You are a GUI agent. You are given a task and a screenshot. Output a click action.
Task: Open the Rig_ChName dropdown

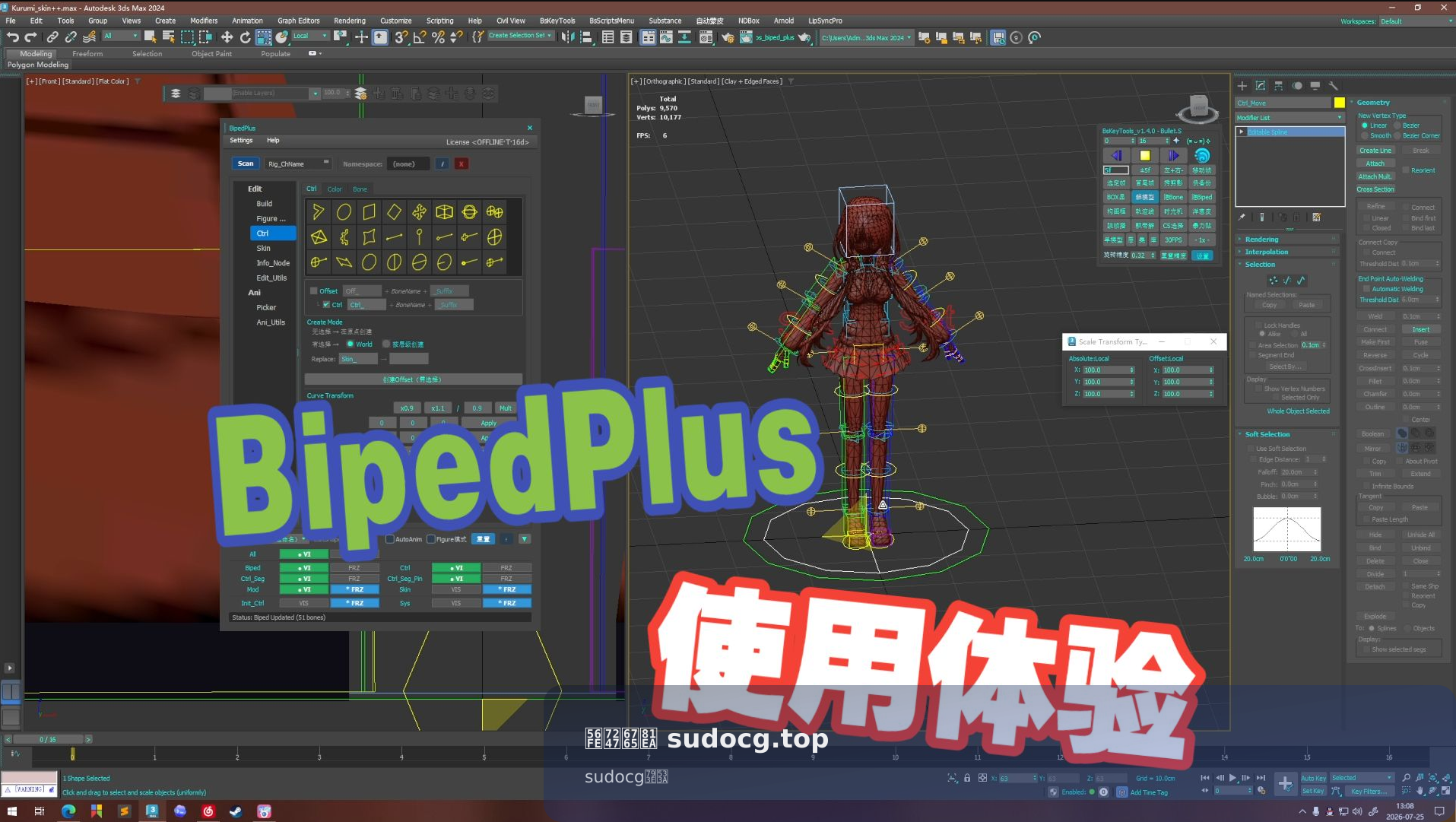click(x=298, y=163)
